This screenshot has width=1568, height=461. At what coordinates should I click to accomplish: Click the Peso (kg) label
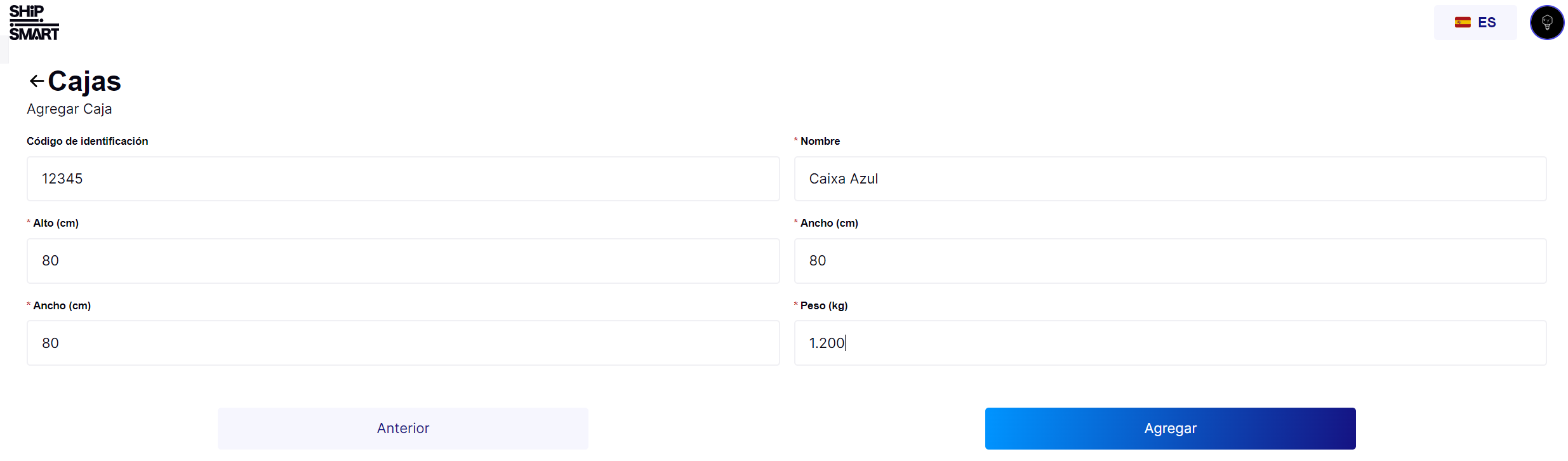coord(823,305)
